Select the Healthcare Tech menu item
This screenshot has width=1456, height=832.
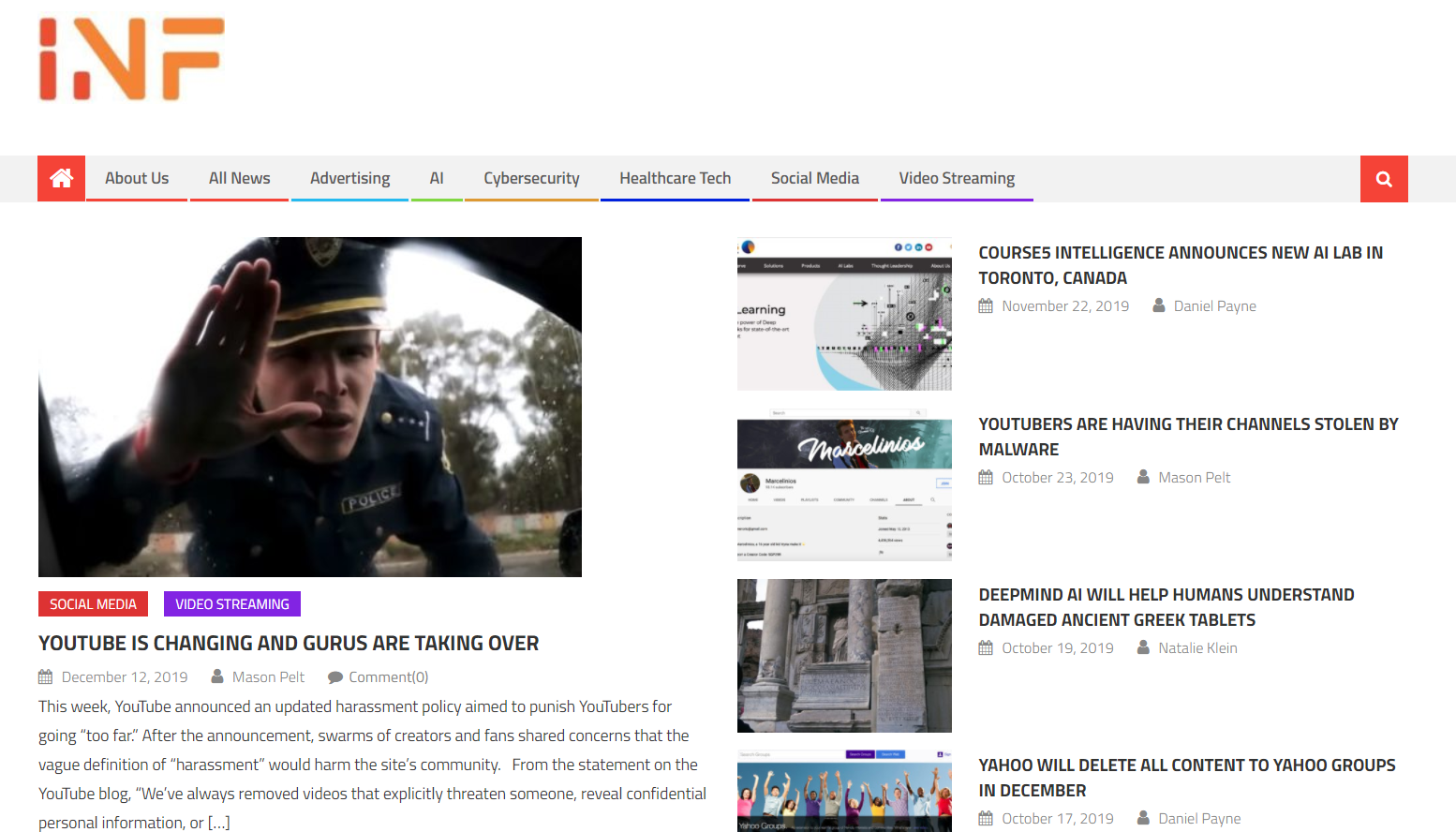coord(675,178)
